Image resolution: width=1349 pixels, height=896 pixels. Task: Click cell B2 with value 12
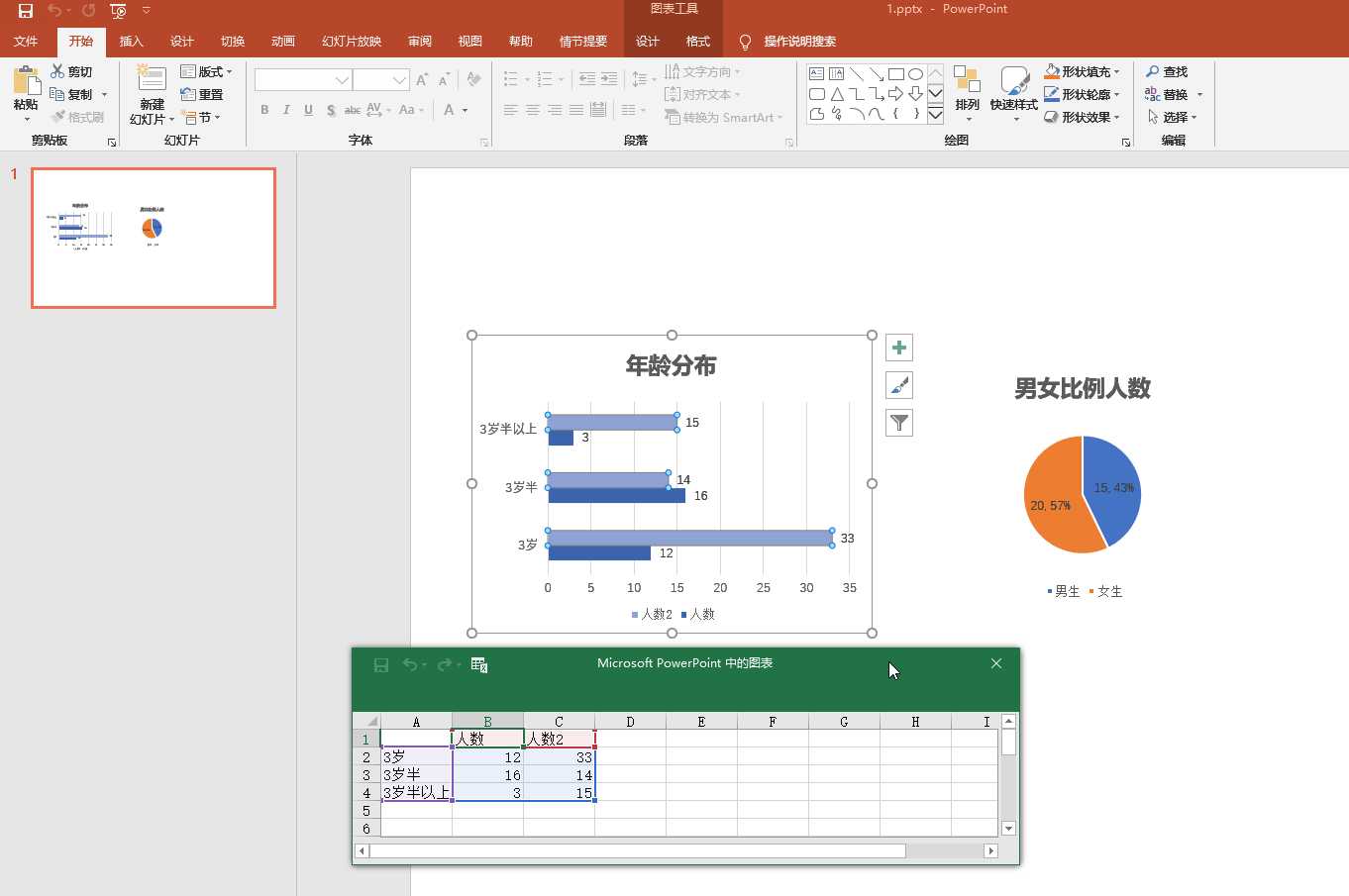487,757
